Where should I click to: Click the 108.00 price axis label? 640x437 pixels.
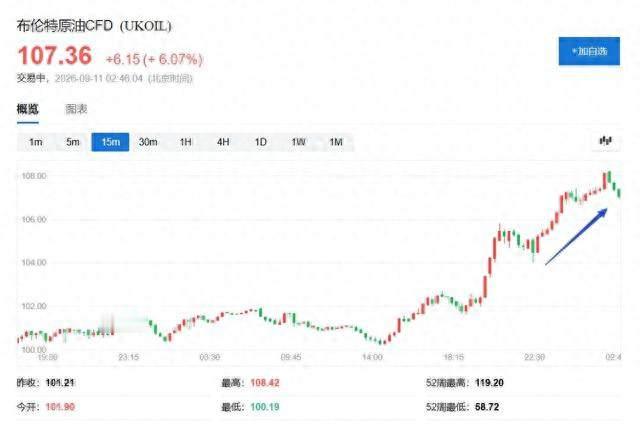(34, 176)
